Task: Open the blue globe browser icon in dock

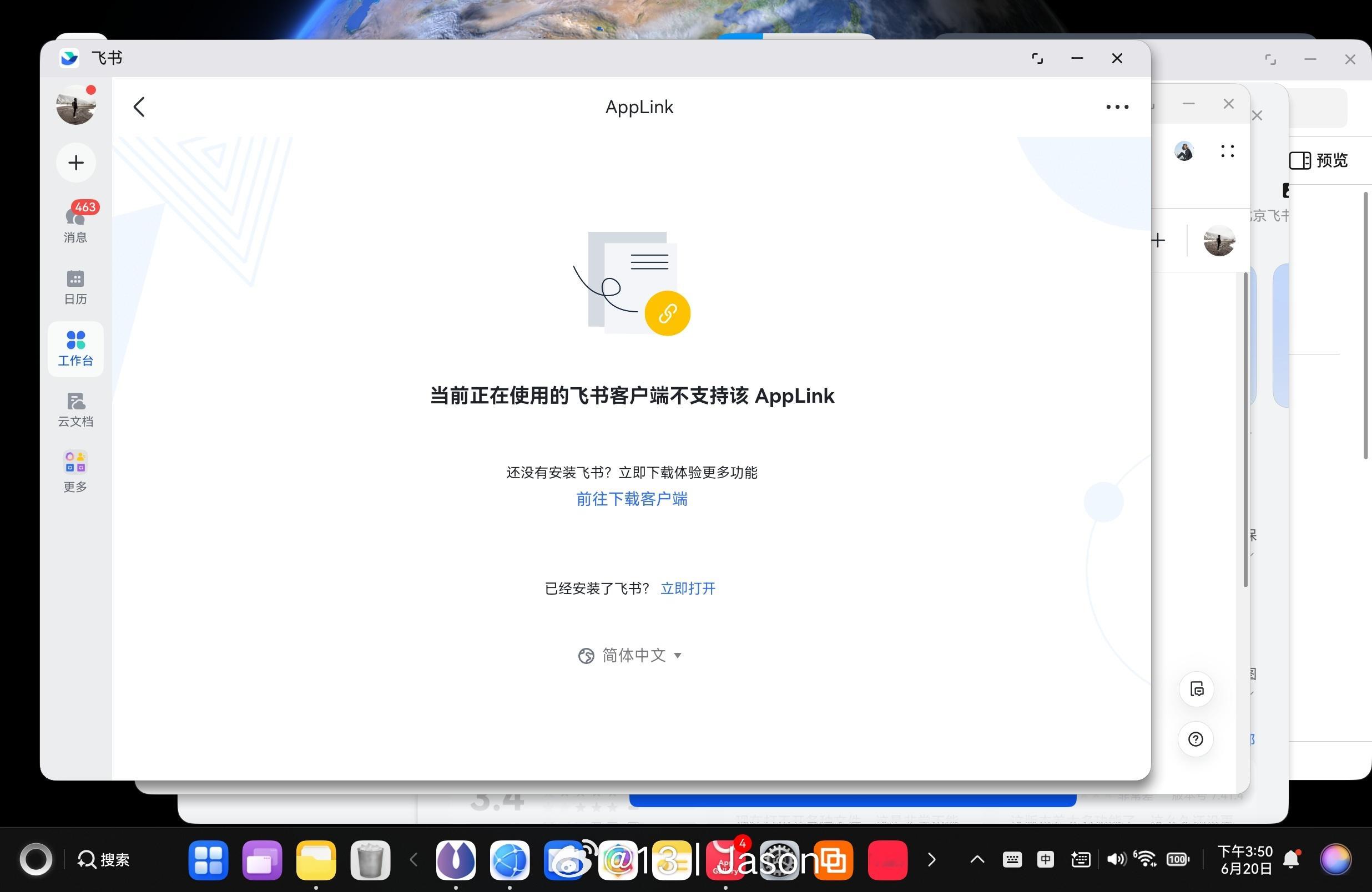Action: (510, 860)
